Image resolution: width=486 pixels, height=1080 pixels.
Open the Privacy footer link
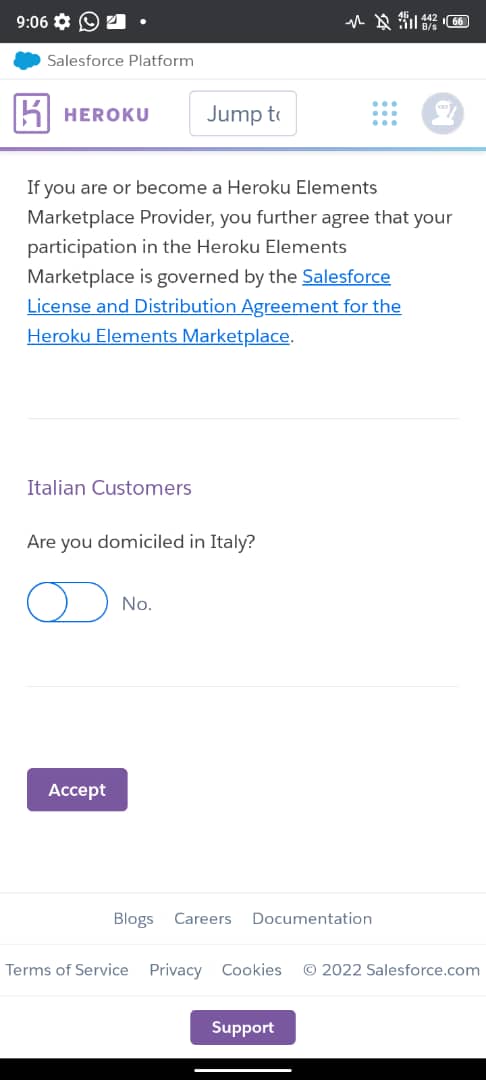click(x=176, y=970)
